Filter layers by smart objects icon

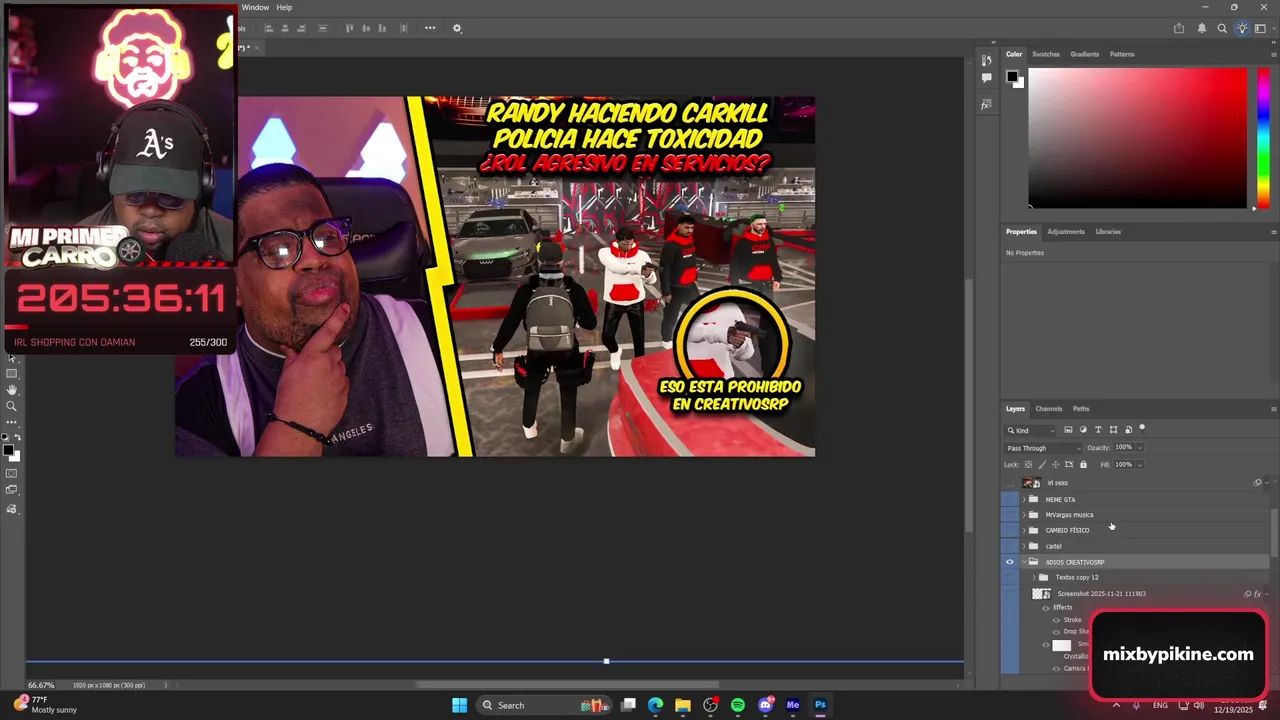coord(1128,430)
